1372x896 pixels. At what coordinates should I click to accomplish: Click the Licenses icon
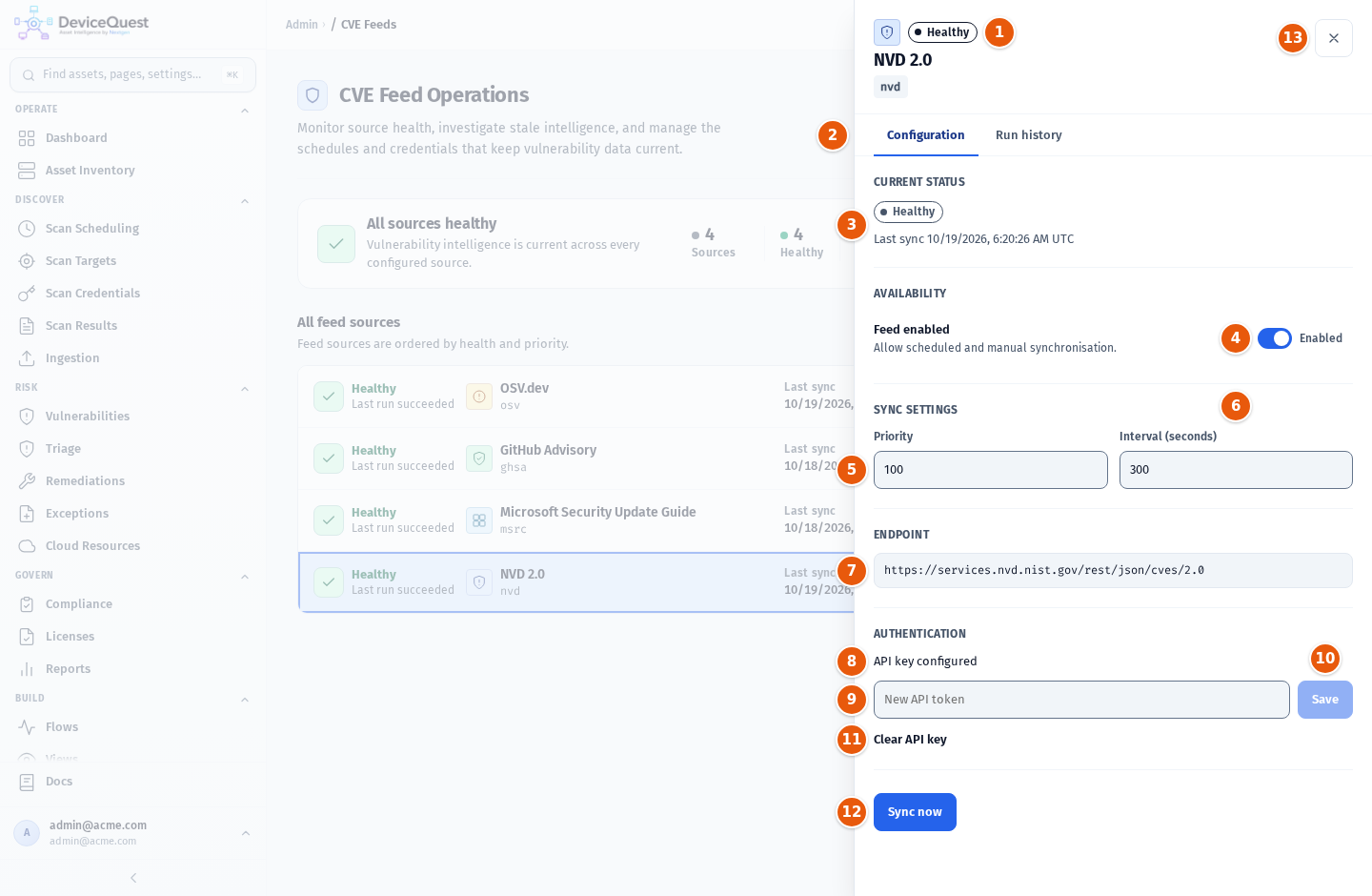coord(27,637)
